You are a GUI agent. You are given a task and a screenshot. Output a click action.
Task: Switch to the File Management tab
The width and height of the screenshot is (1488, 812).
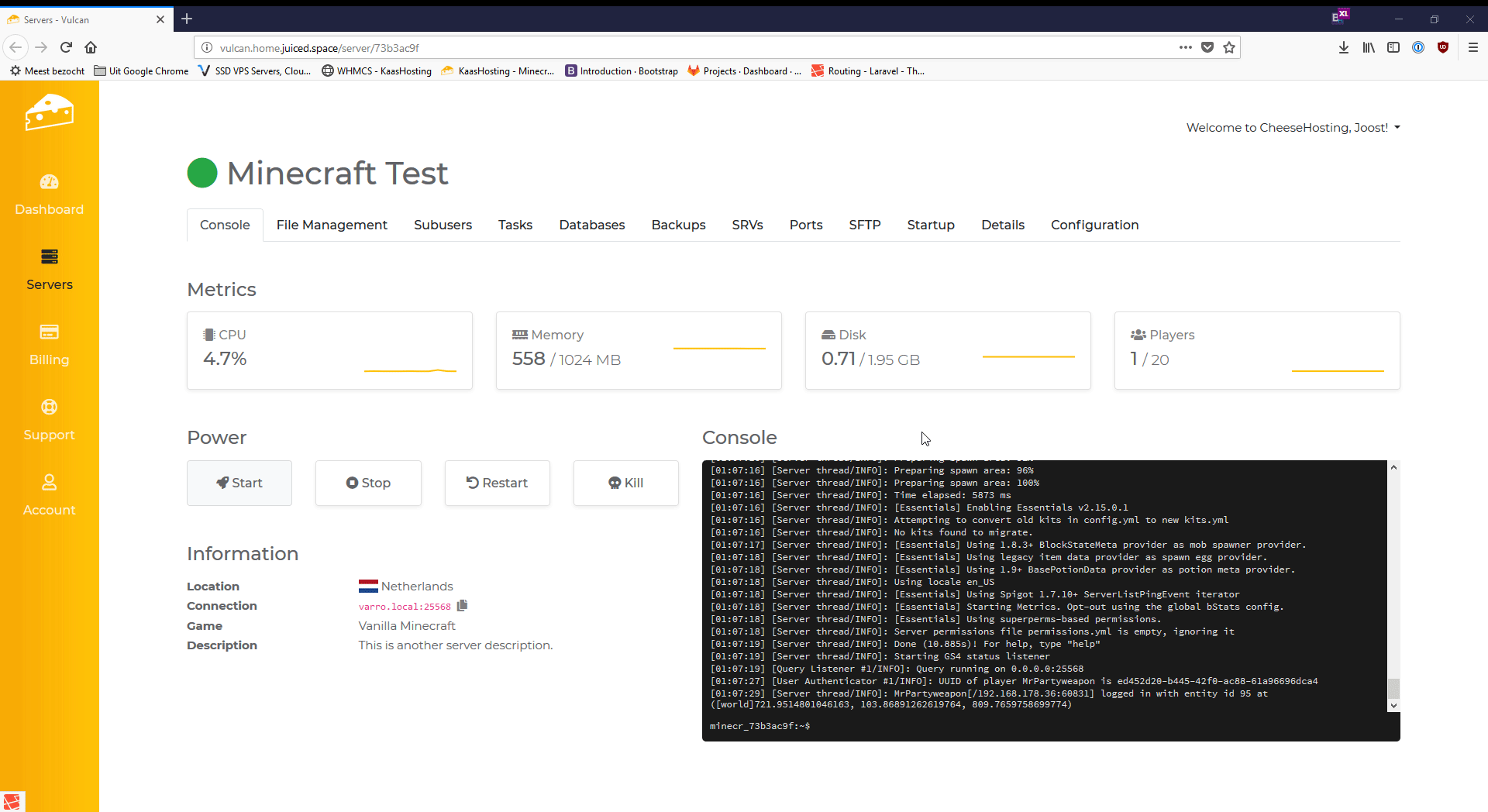pos(332,225)
